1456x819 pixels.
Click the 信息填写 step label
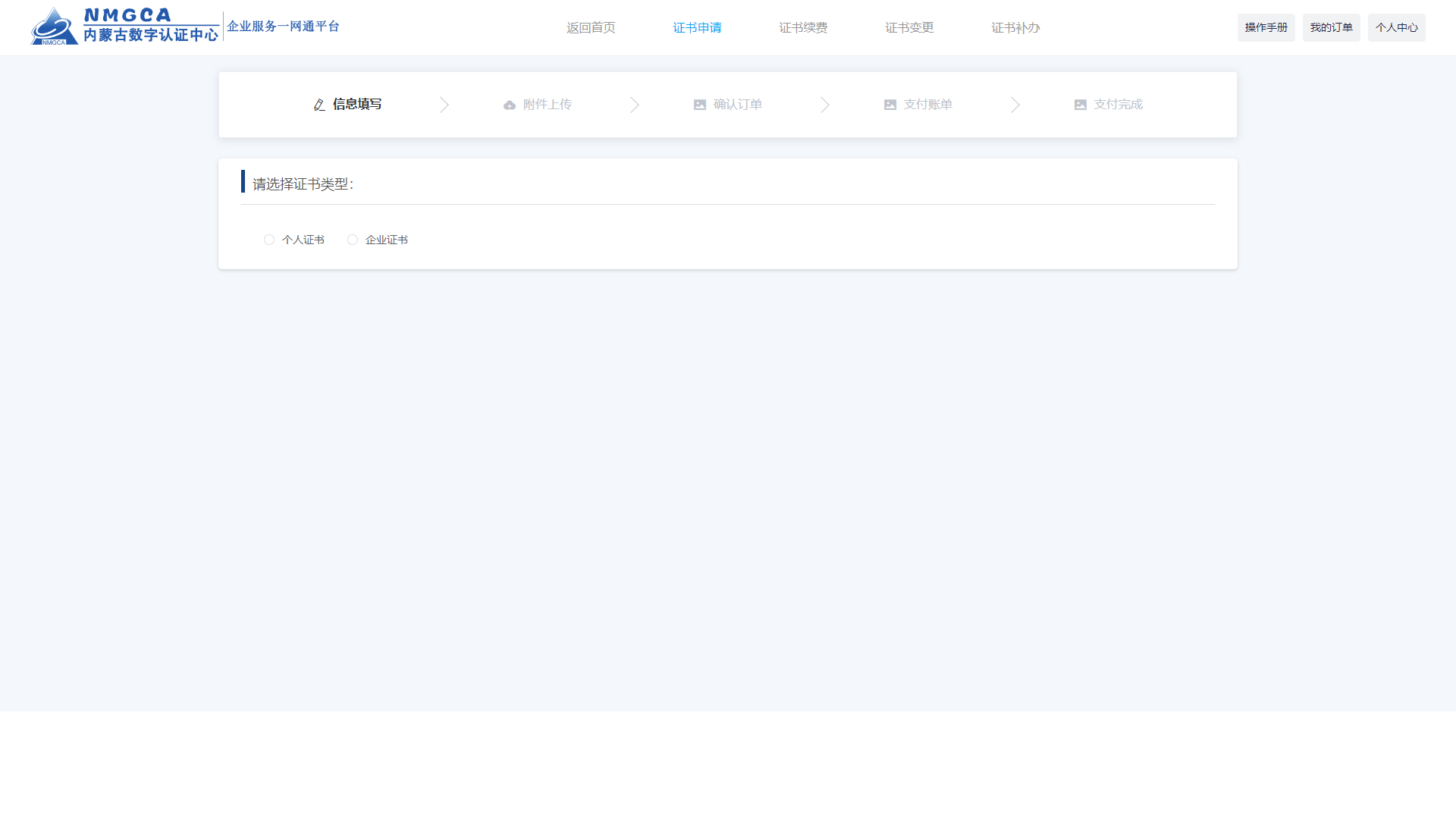tap(357, 105)
